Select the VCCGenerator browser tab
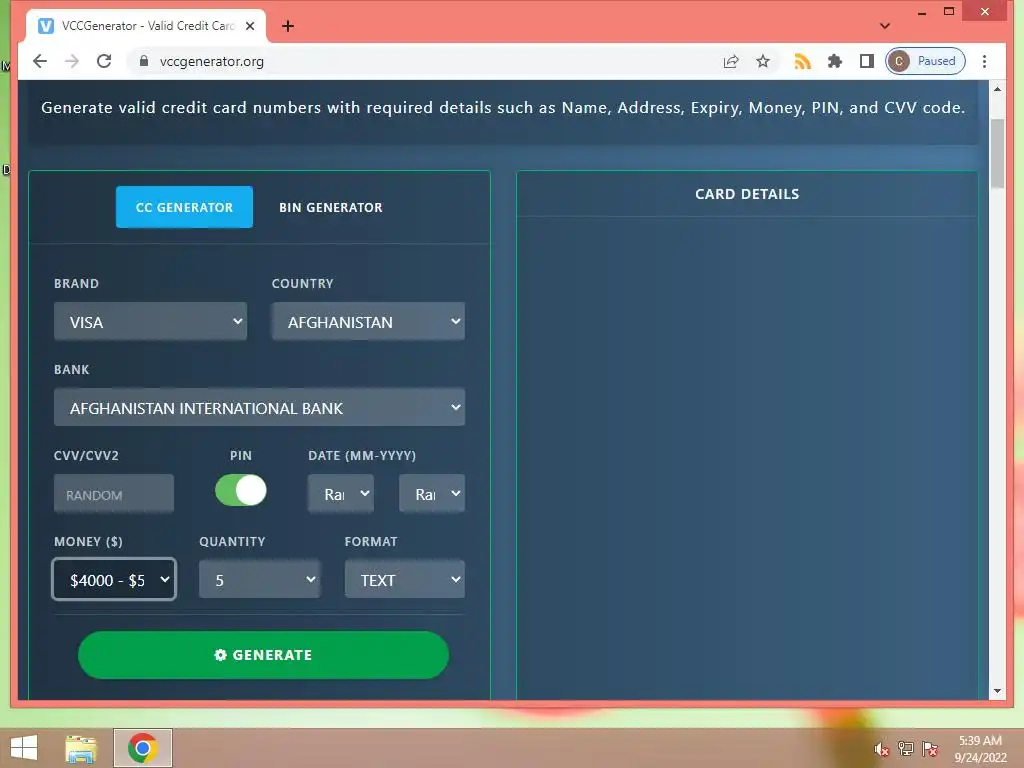 tap(146, 26)
